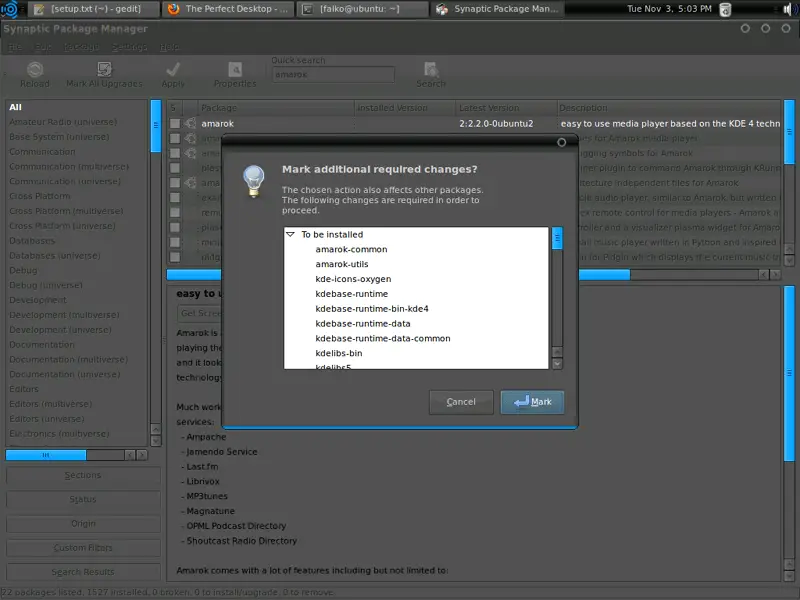Select kdelibs-bin in the dialog list
This screenshot has width=800, height=600.
(339, 353)
